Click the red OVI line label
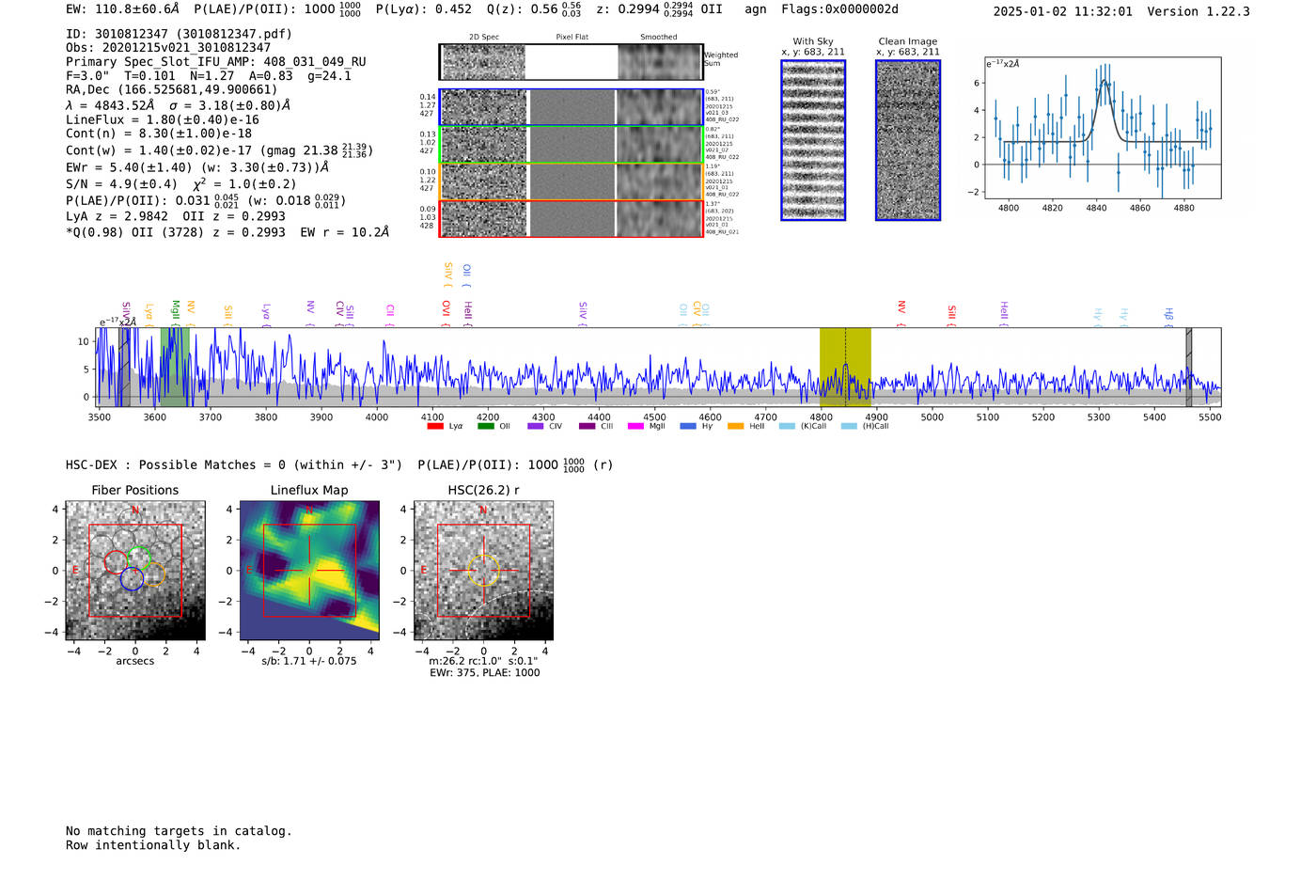This screenshot has width=1316, height=896. tap(446, 311)
